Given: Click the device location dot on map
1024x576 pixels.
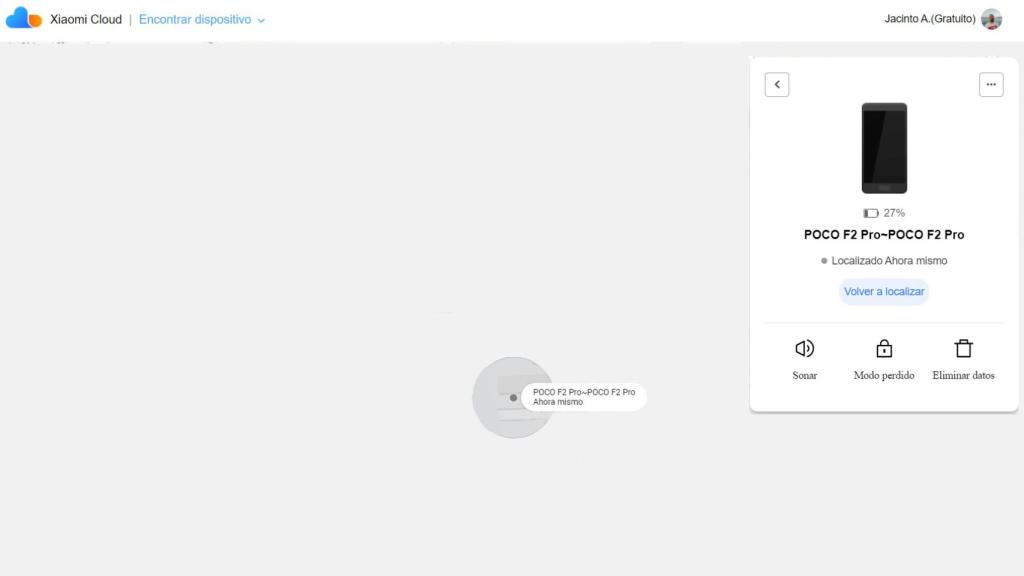Looking at the screenshot, I should click(x=513, y=397).
